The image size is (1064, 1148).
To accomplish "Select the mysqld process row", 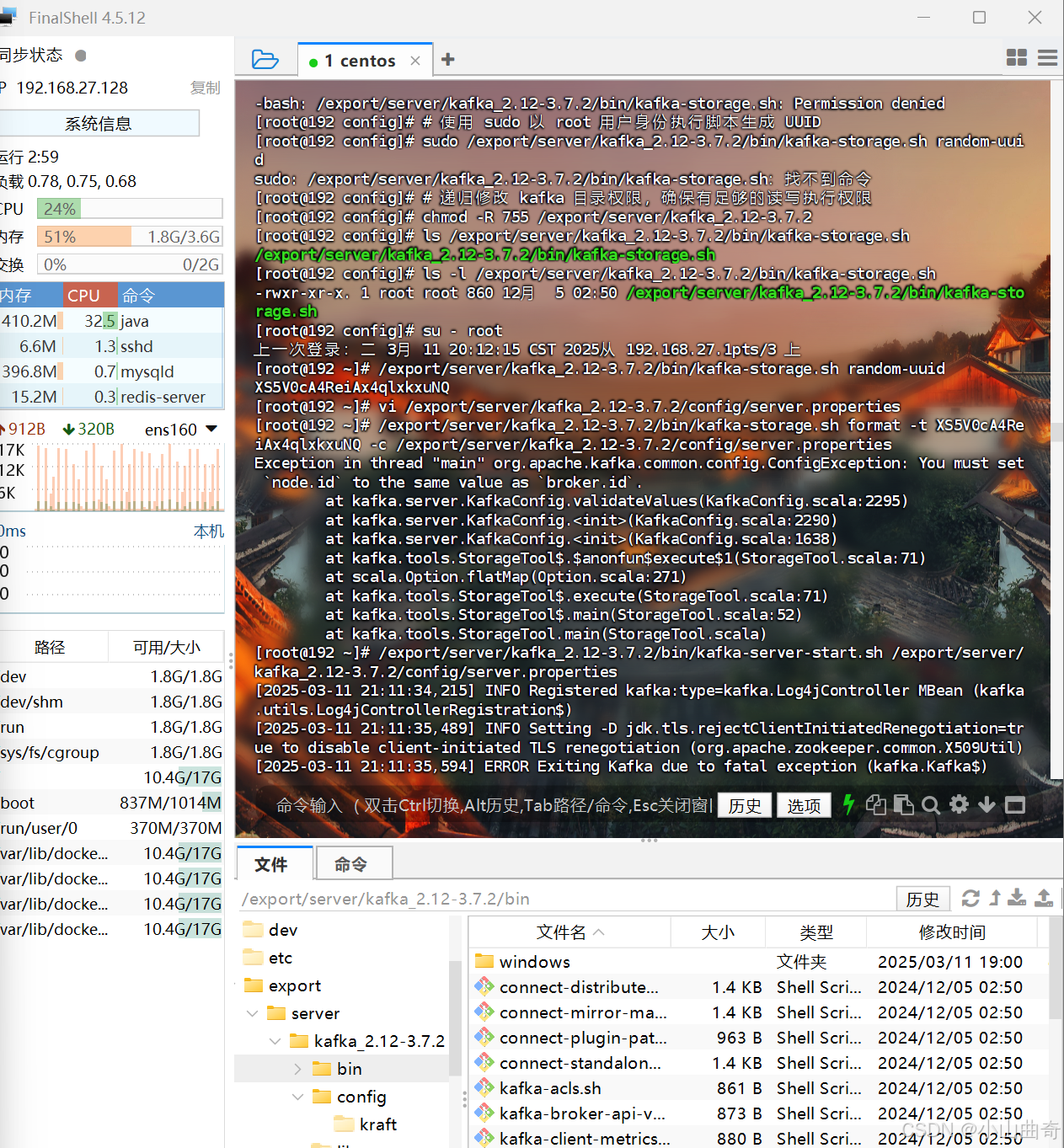I will tap(111, 371).
